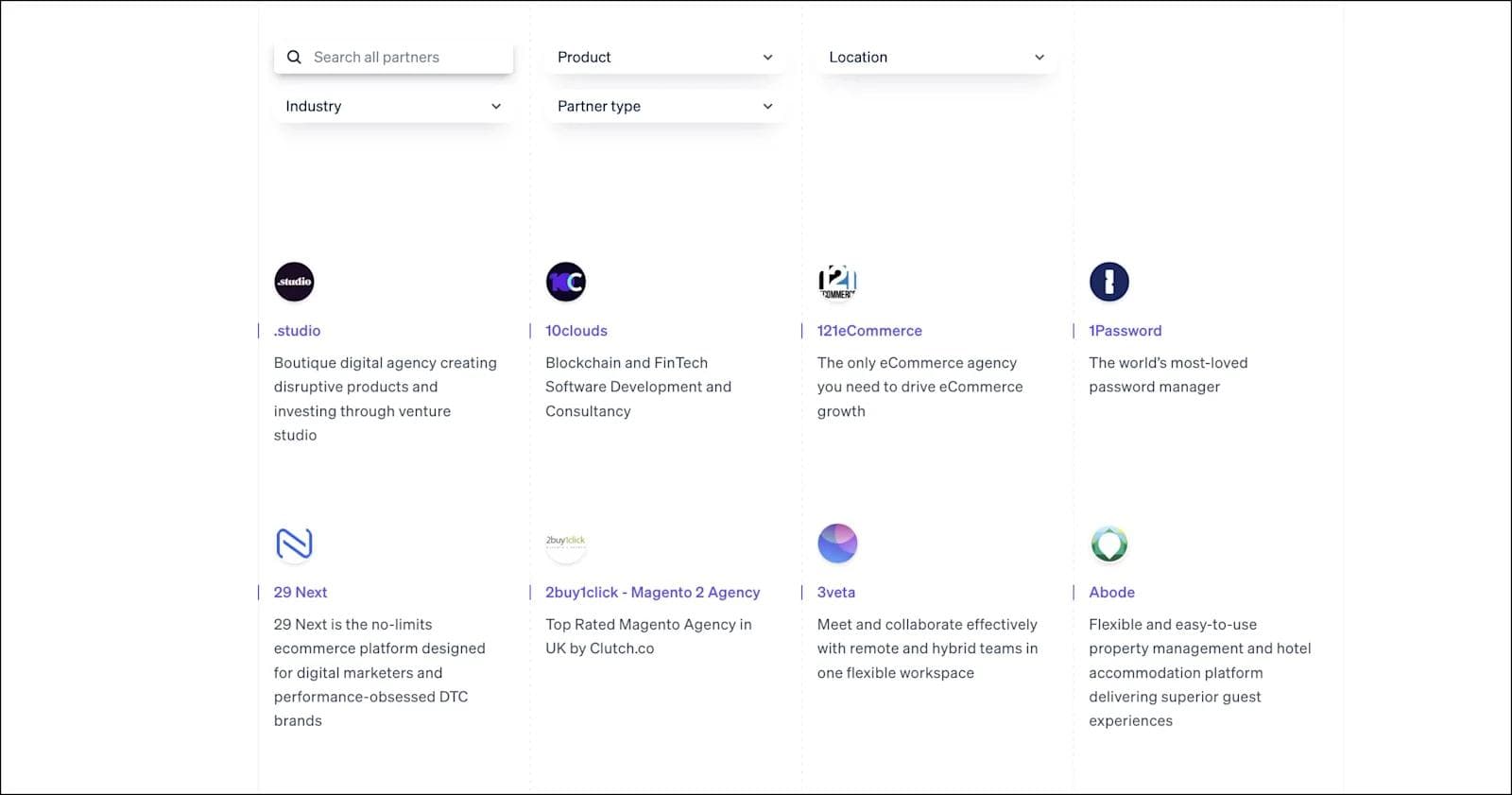Open the 1Password partner page
Viewport: 1512px width, 795px height.
point(1125,331)
